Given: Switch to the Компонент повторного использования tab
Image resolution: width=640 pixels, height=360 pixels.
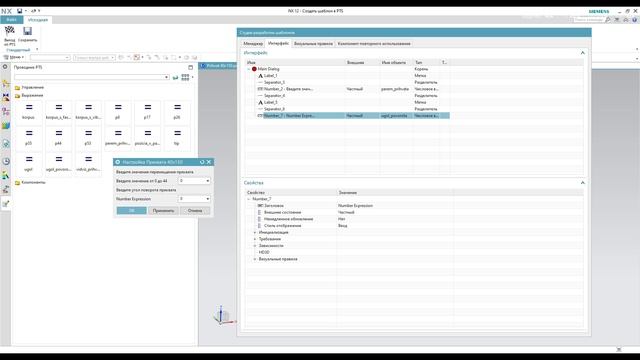Looking at the screenshot, I should point(374,44).
